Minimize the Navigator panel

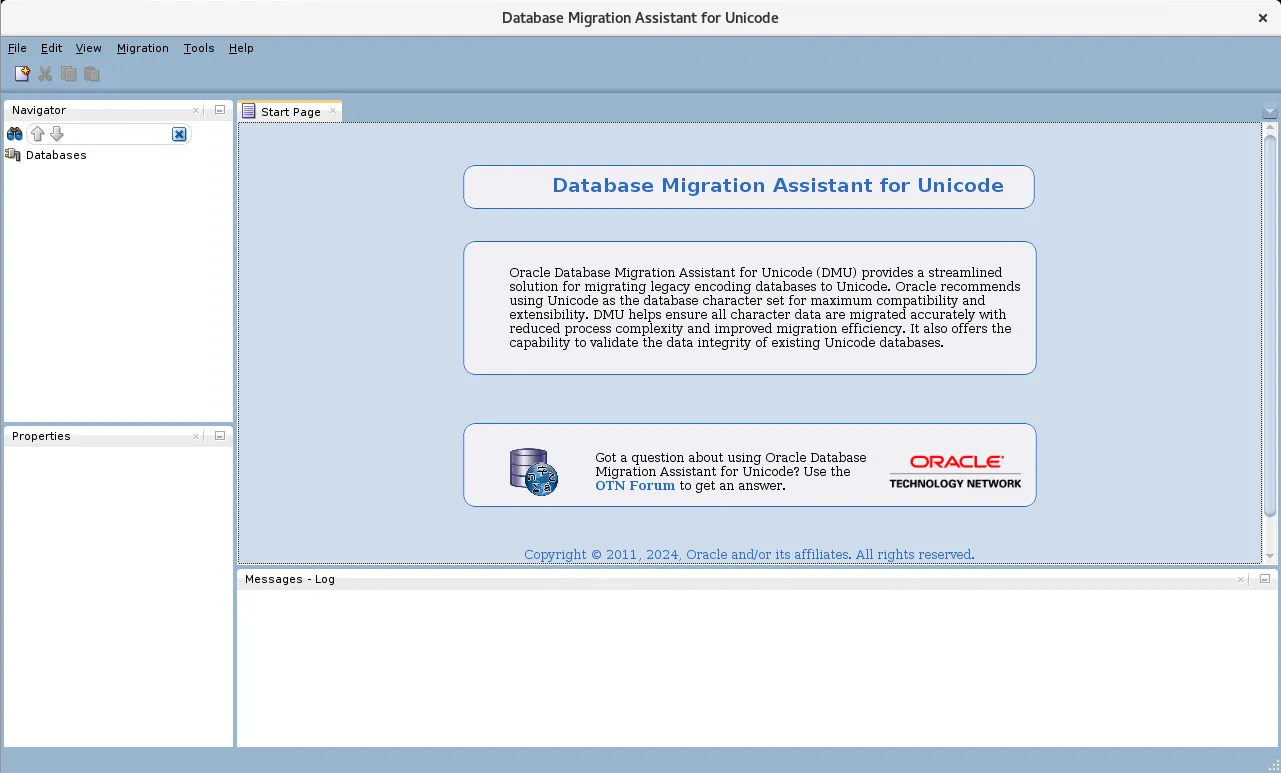(x=218, y=110)
